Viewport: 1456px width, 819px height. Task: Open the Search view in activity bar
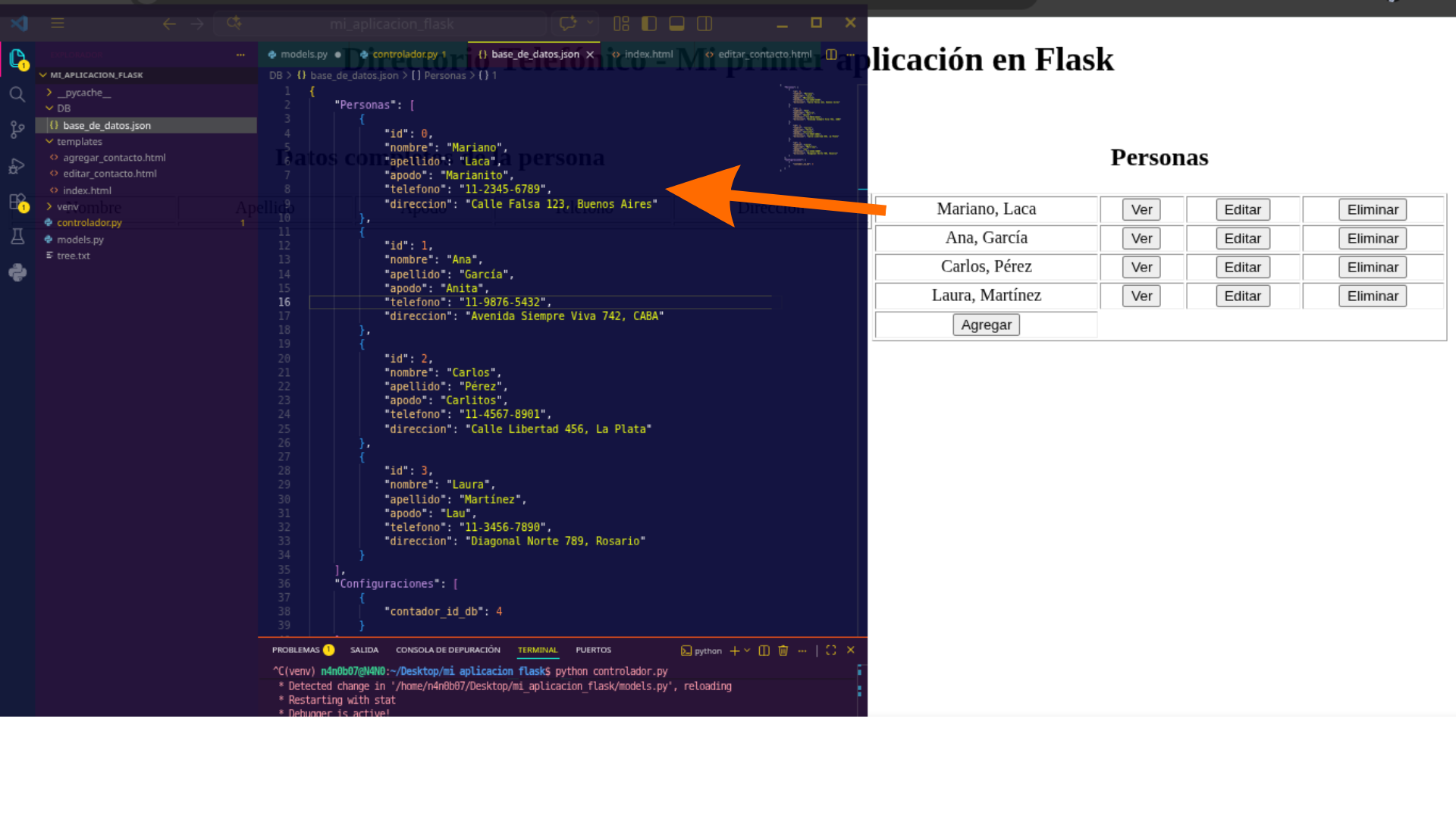coord(17,94)
